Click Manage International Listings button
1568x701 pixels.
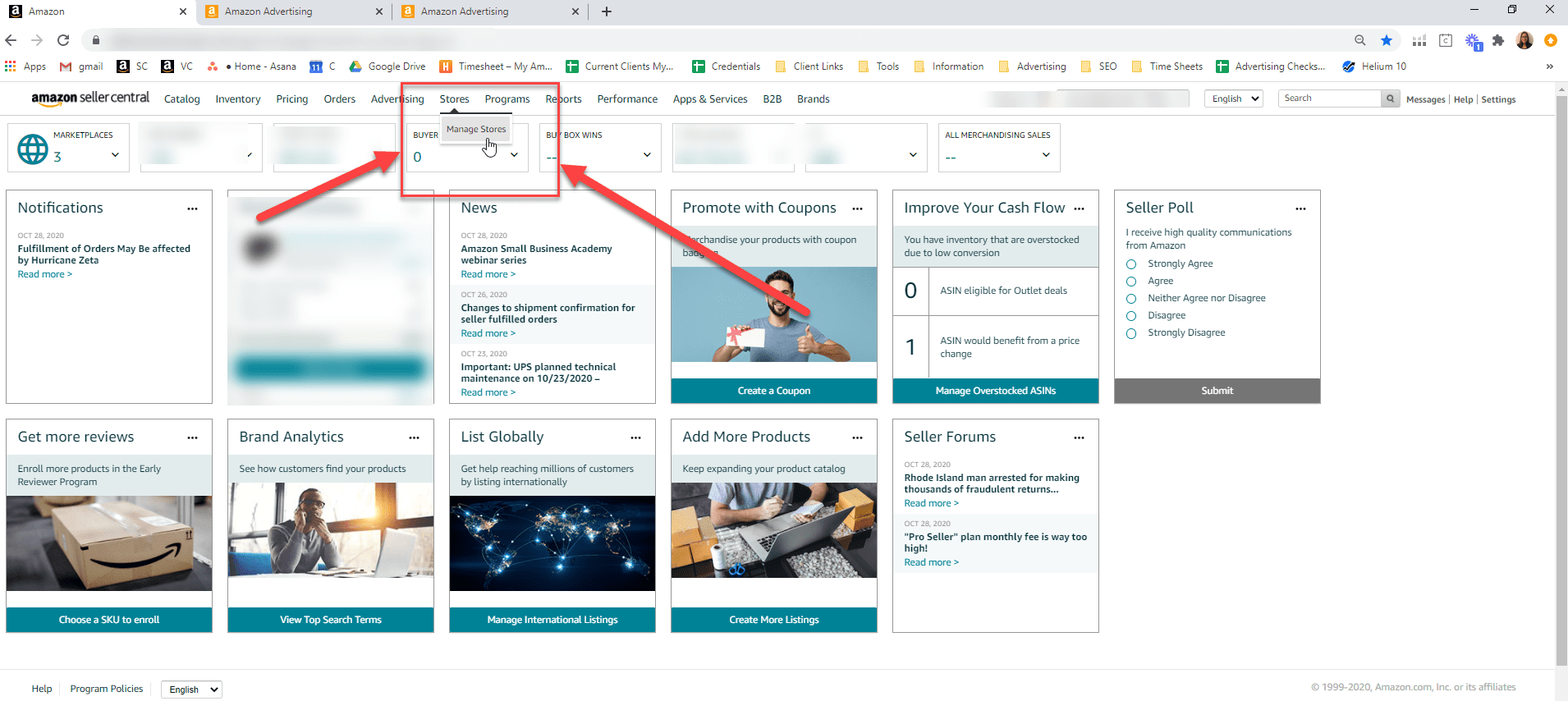coord(552,620)
